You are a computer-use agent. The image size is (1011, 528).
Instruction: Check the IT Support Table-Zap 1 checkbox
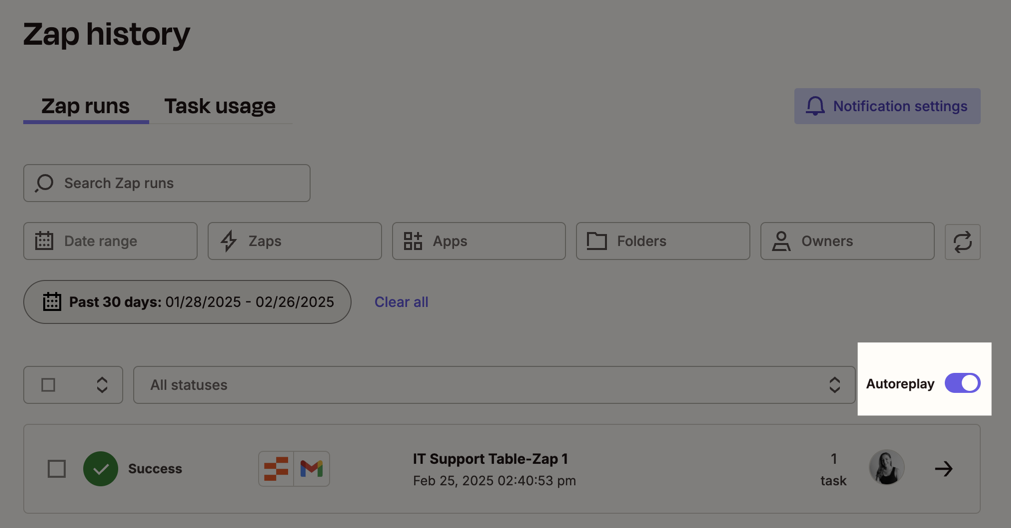[x=57, y=468]
